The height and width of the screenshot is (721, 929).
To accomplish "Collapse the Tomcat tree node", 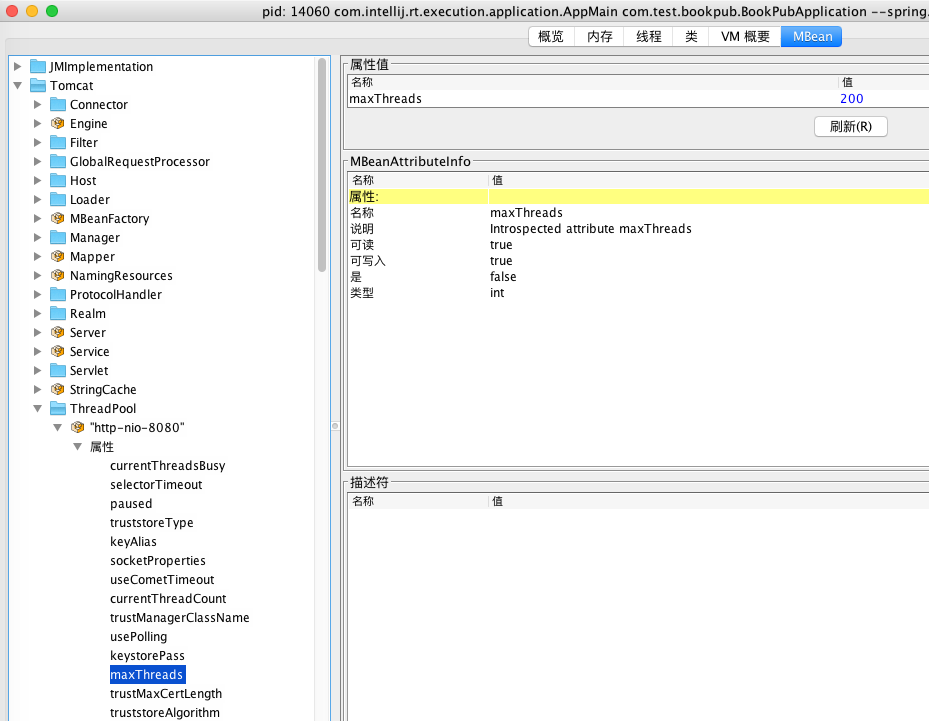I will (x=18, y=86).
